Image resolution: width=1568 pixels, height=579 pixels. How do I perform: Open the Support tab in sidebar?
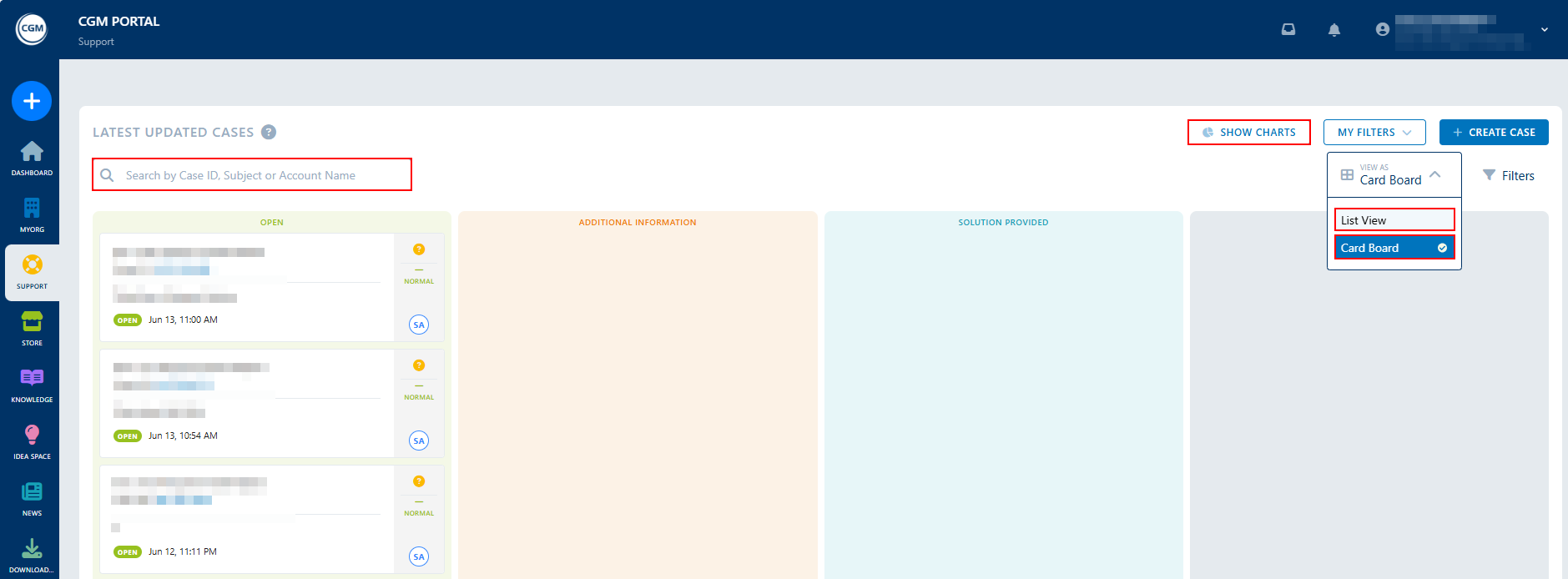tap(32, 272)
